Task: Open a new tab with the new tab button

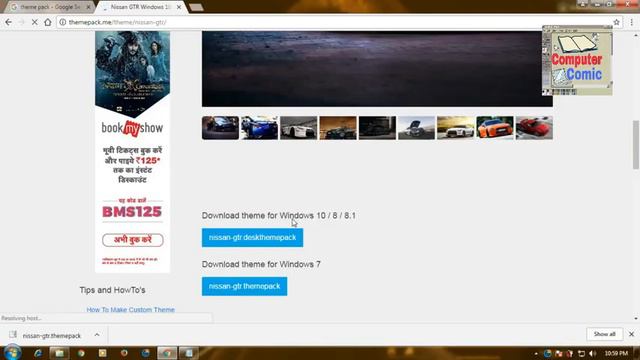Action: (196, 7)
